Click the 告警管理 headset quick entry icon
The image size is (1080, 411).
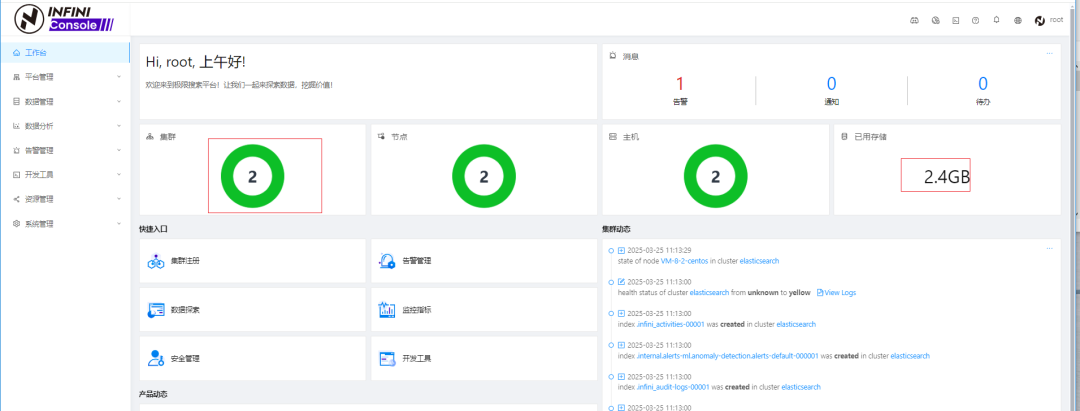click(x=386, y=261)
